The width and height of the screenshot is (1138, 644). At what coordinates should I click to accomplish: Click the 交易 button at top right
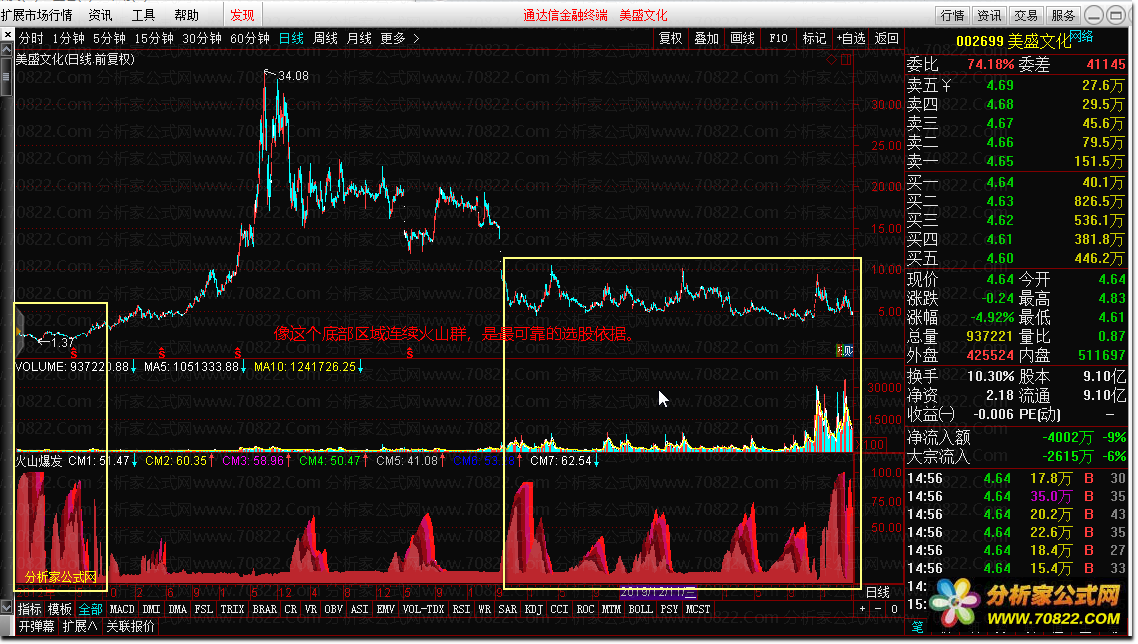[x=1026, y=15]
